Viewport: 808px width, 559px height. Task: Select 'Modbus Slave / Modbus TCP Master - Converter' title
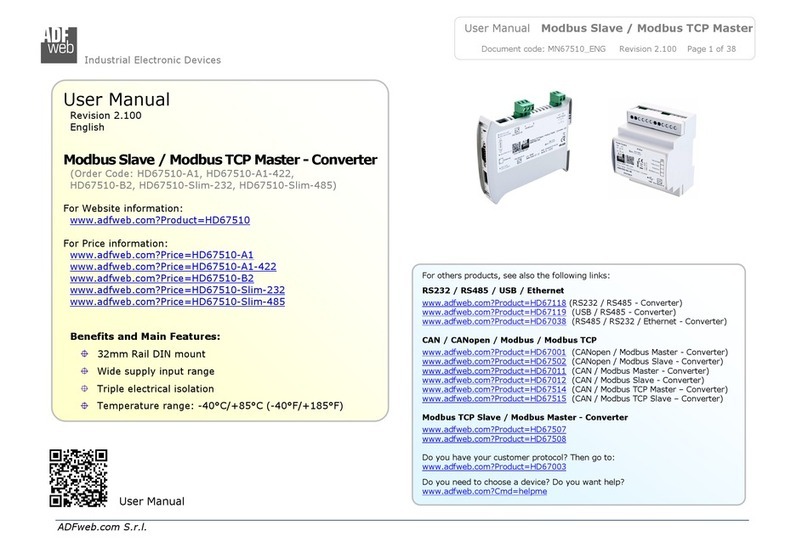[220, 160]
